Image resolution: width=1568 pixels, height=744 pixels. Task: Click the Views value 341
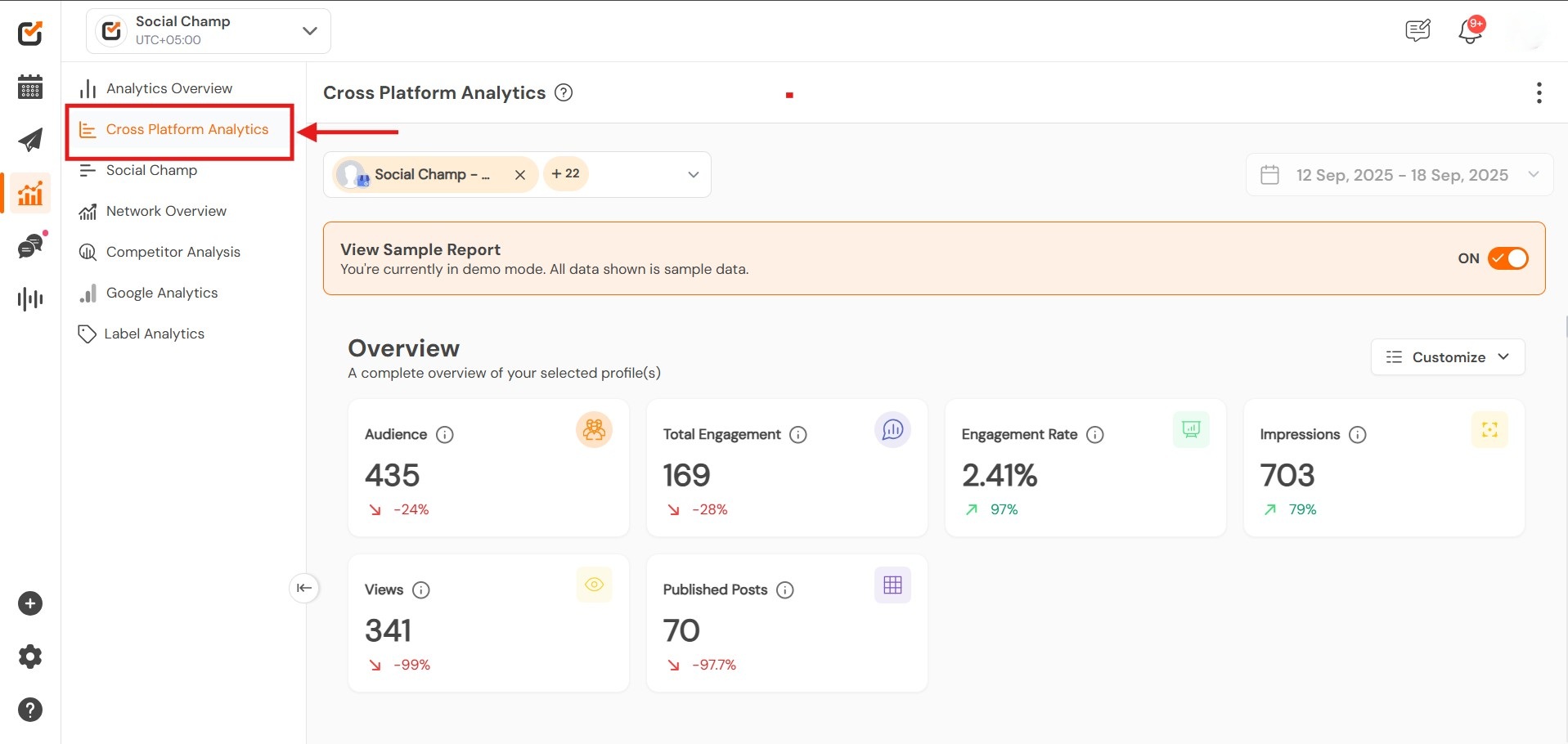tap(389, 630)
